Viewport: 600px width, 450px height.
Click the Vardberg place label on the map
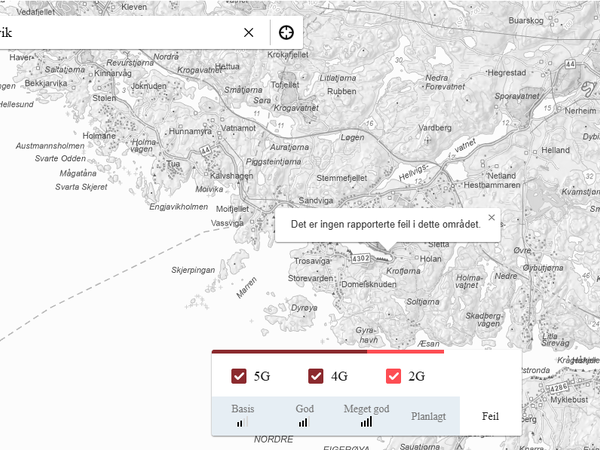pos(434,128)
